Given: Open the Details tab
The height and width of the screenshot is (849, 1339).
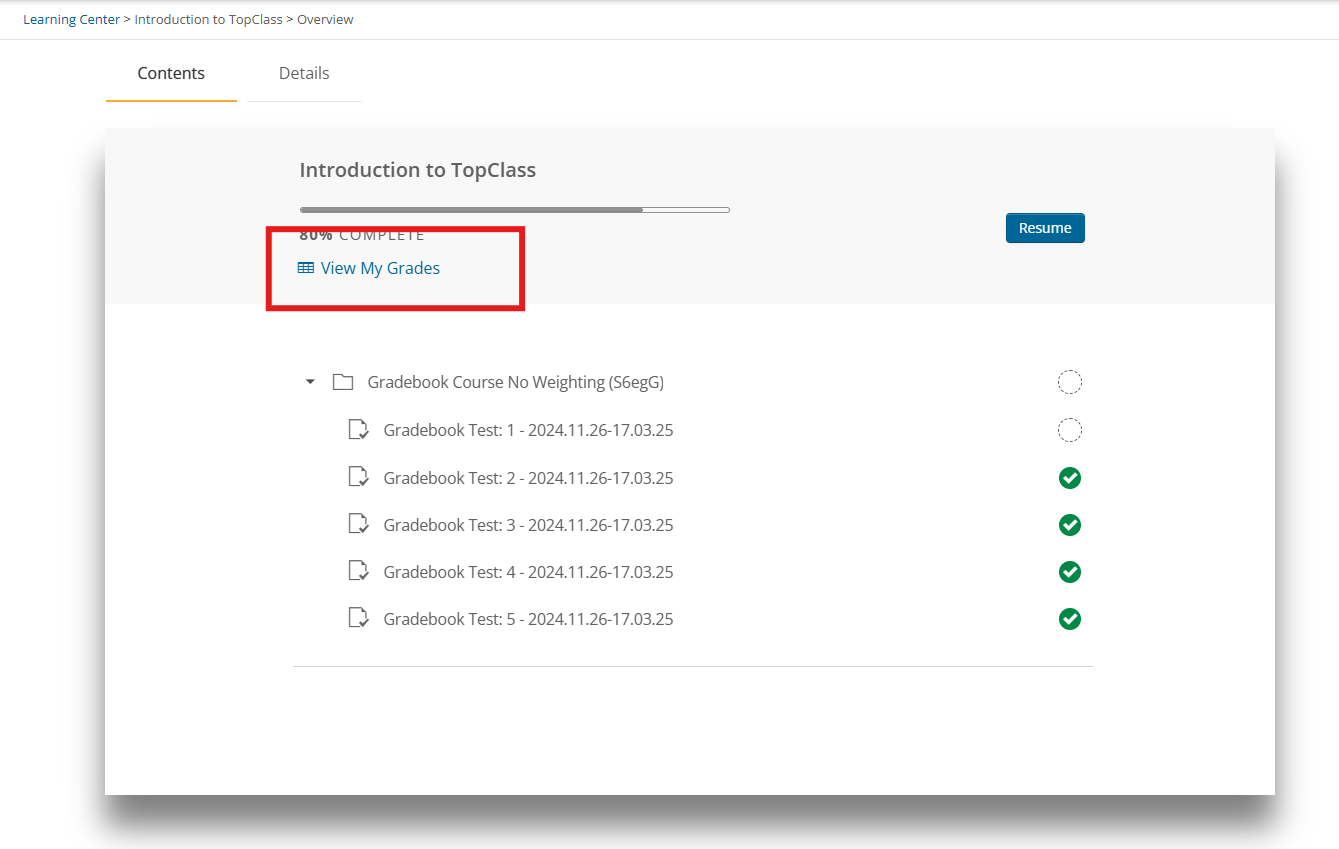Looking at the screenshot, I should (304, 73).
